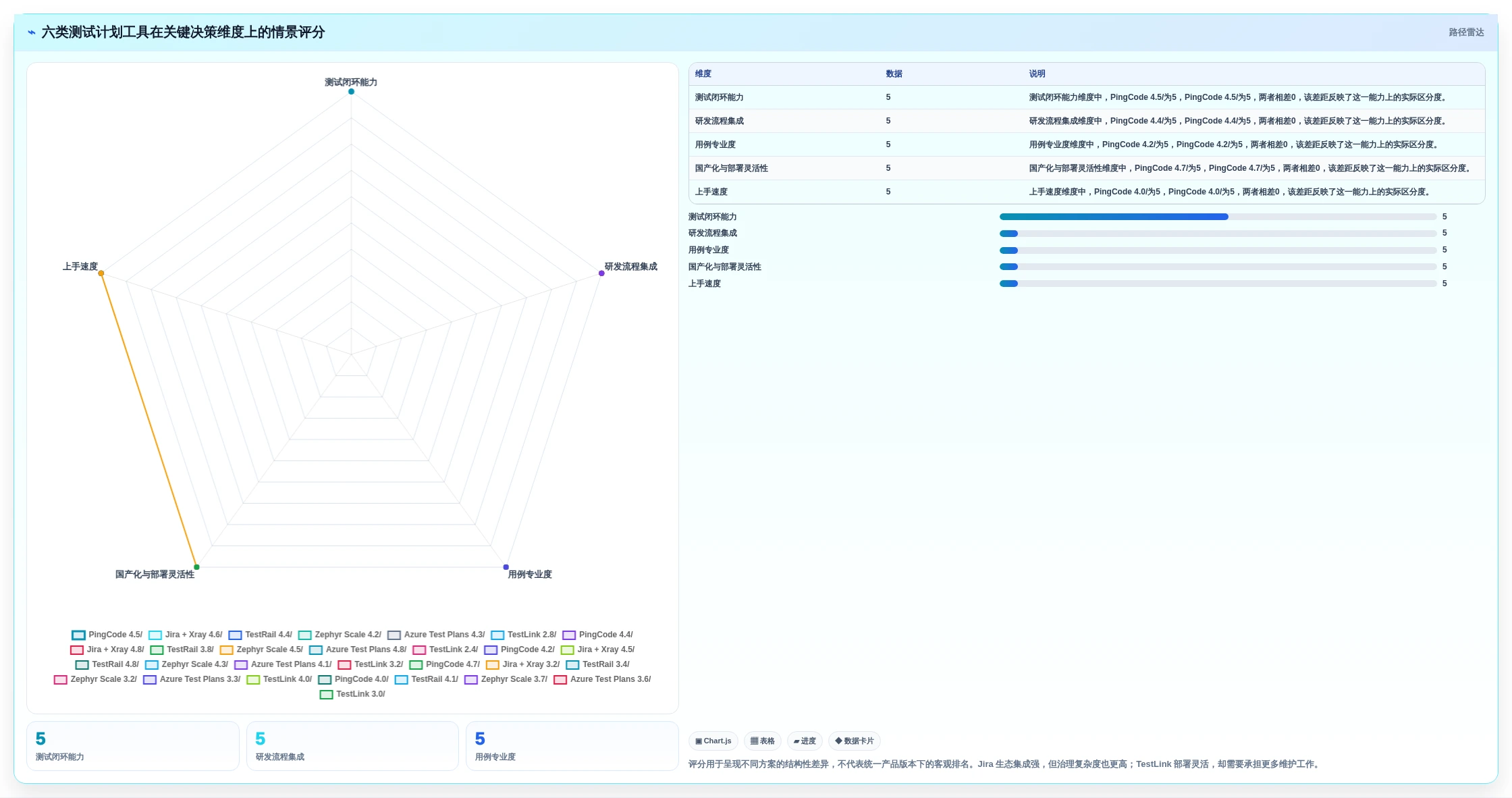Open the 研发流程集成 data card
The image size is (1512, 798).
pos(352,746)
